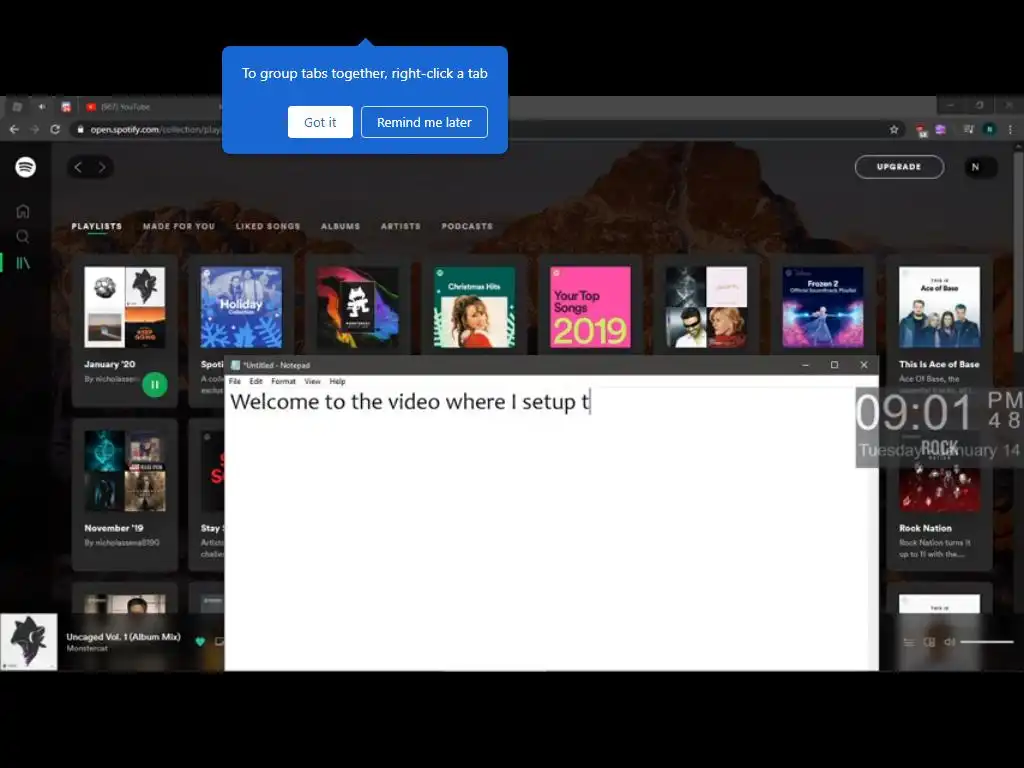
Task: Open the media control playlist icon in browser toolbar
Action: click(x=968, y=129)
